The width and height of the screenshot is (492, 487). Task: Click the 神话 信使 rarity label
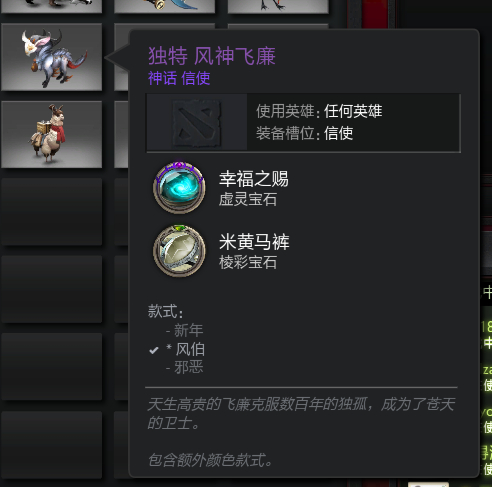click(x=179, y=78)
